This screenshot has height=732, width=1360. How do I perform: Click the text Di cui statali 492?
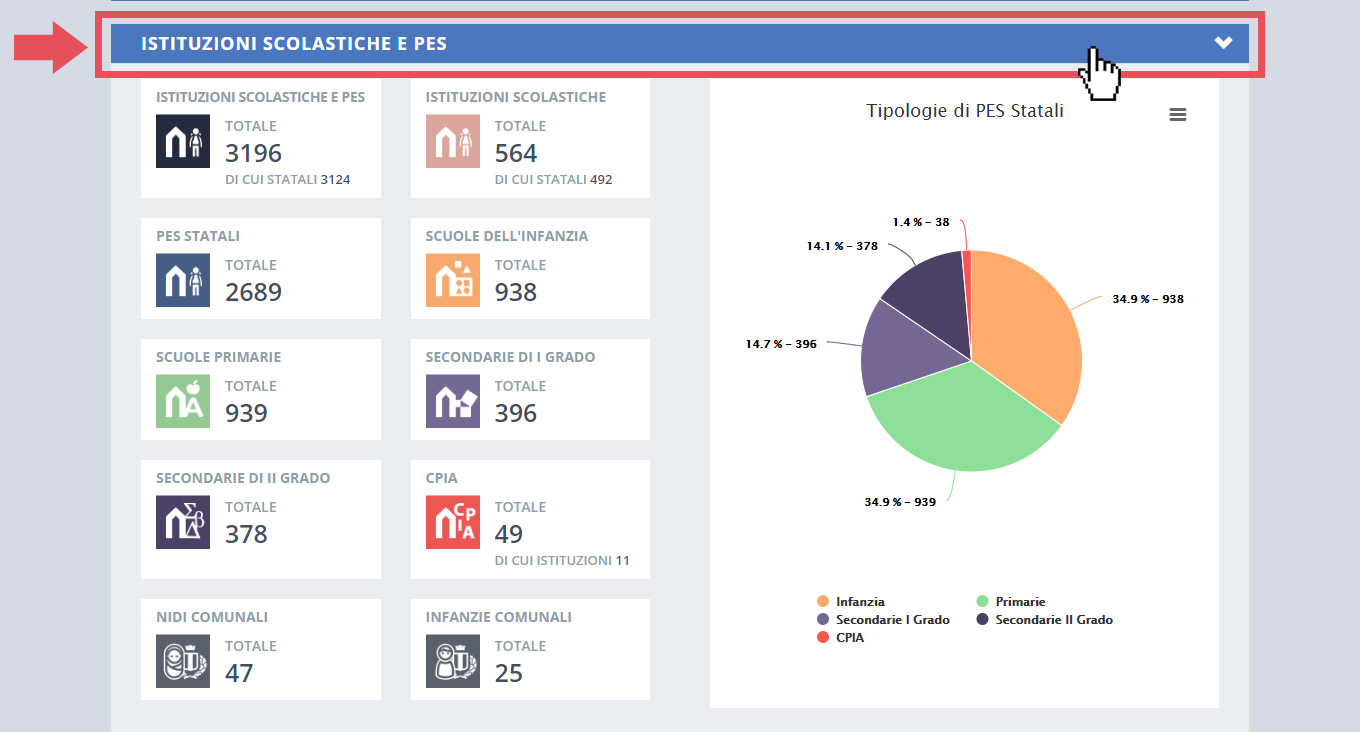553,180
